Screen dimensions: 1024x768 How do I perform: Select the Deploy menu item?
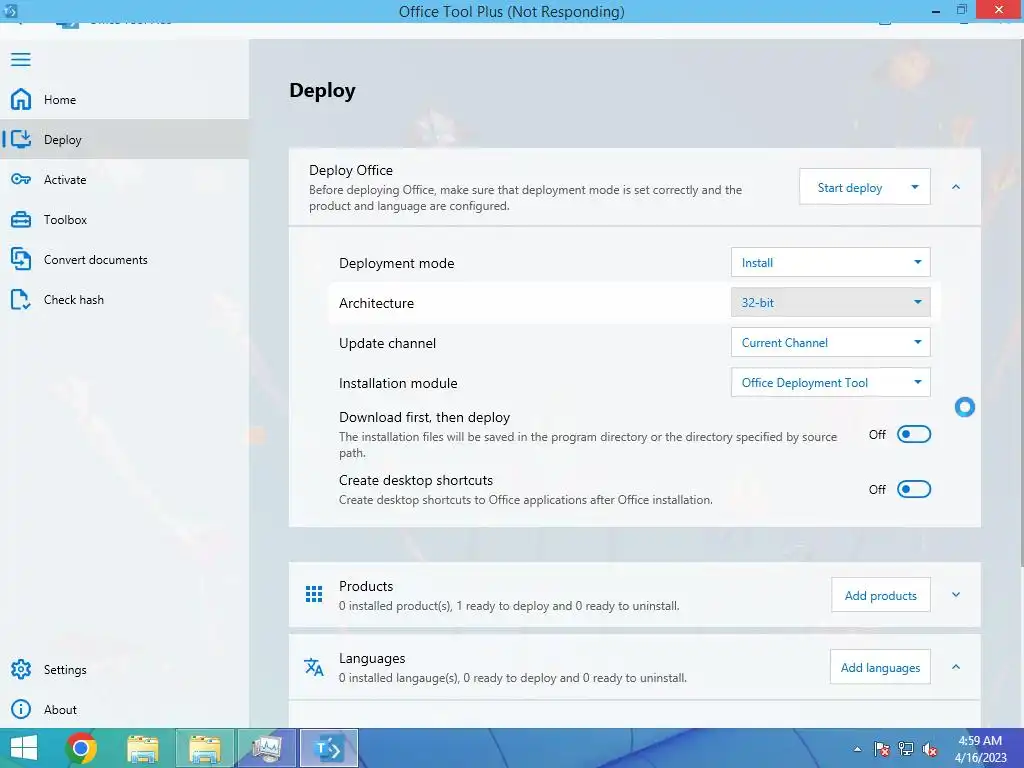(124, 139)
